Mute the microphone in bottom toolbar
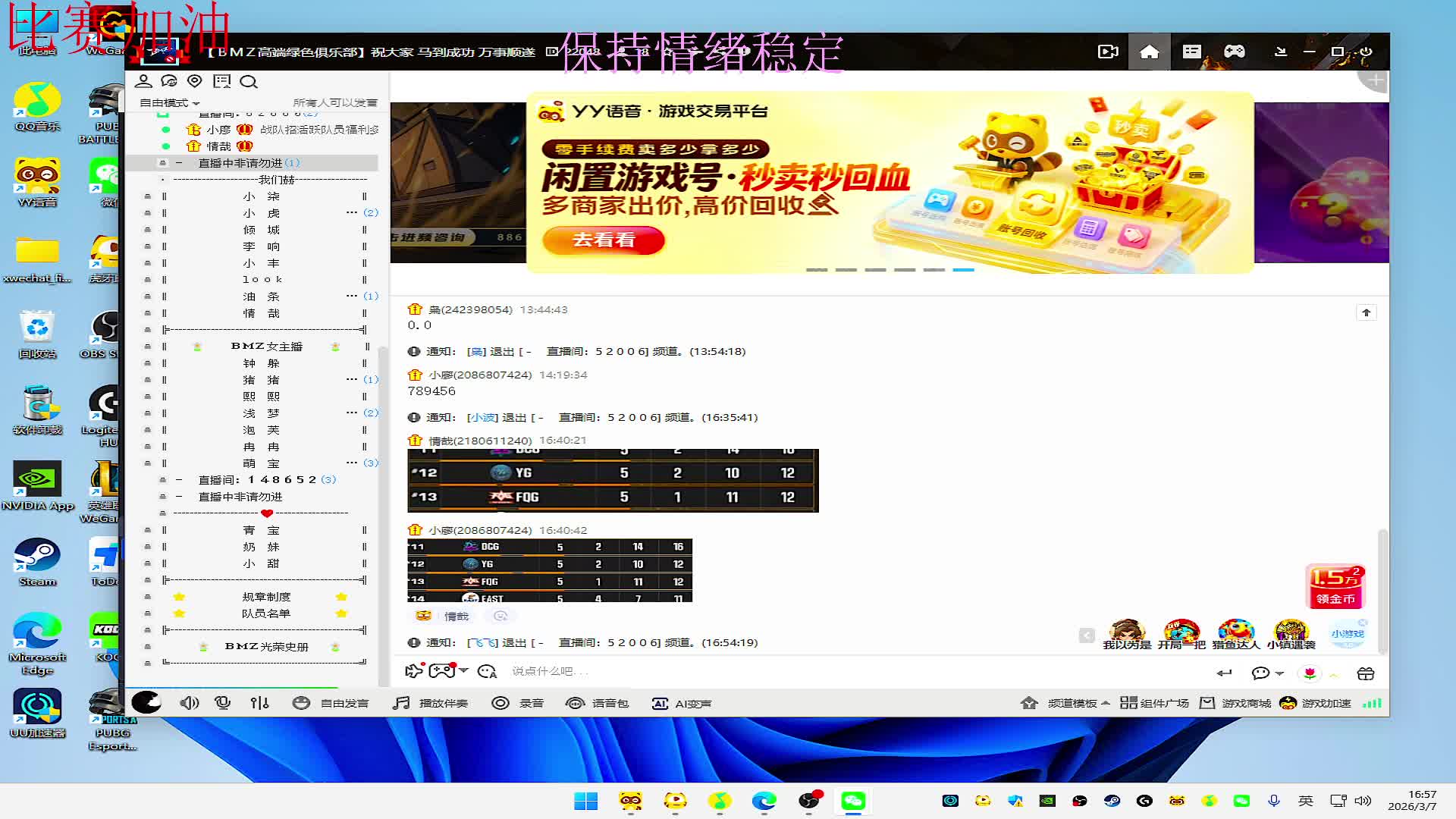The image size is (1456, 819). 222,703
